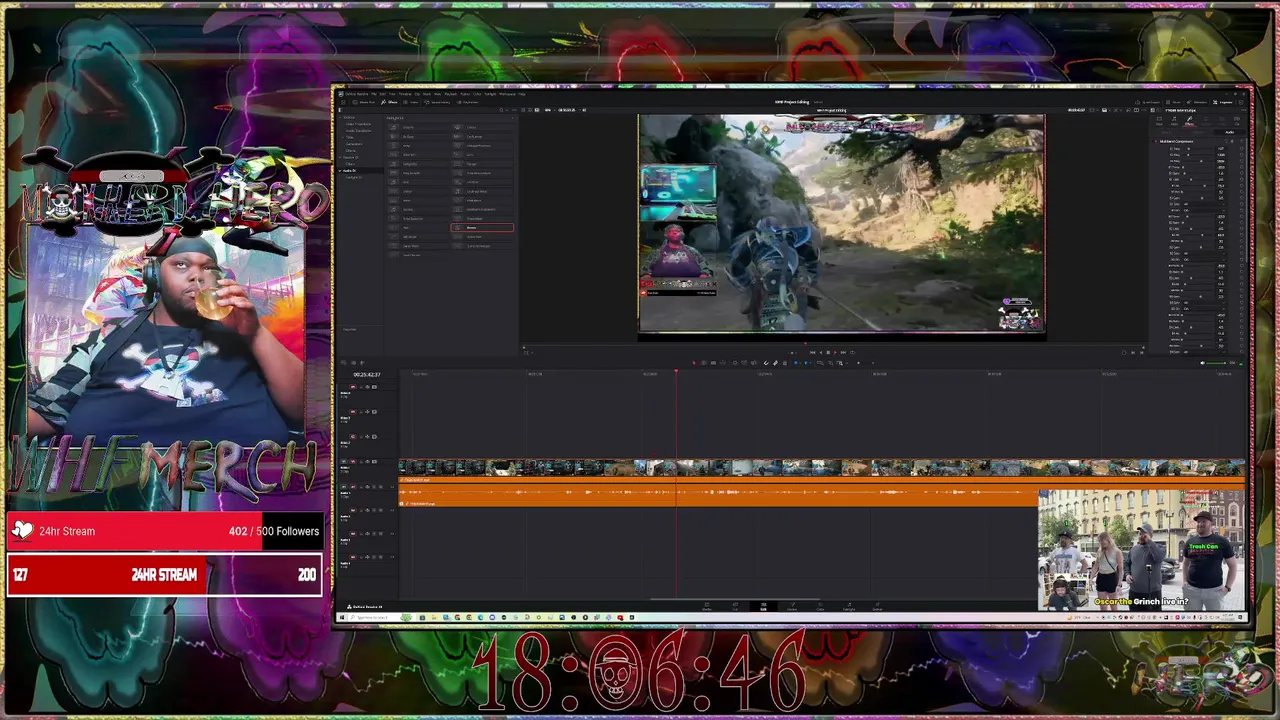Delete Multiband Compressor with trash icon
This screenshot has width=1280, height=720.
pyautogui.click(x=1233, y=141)
